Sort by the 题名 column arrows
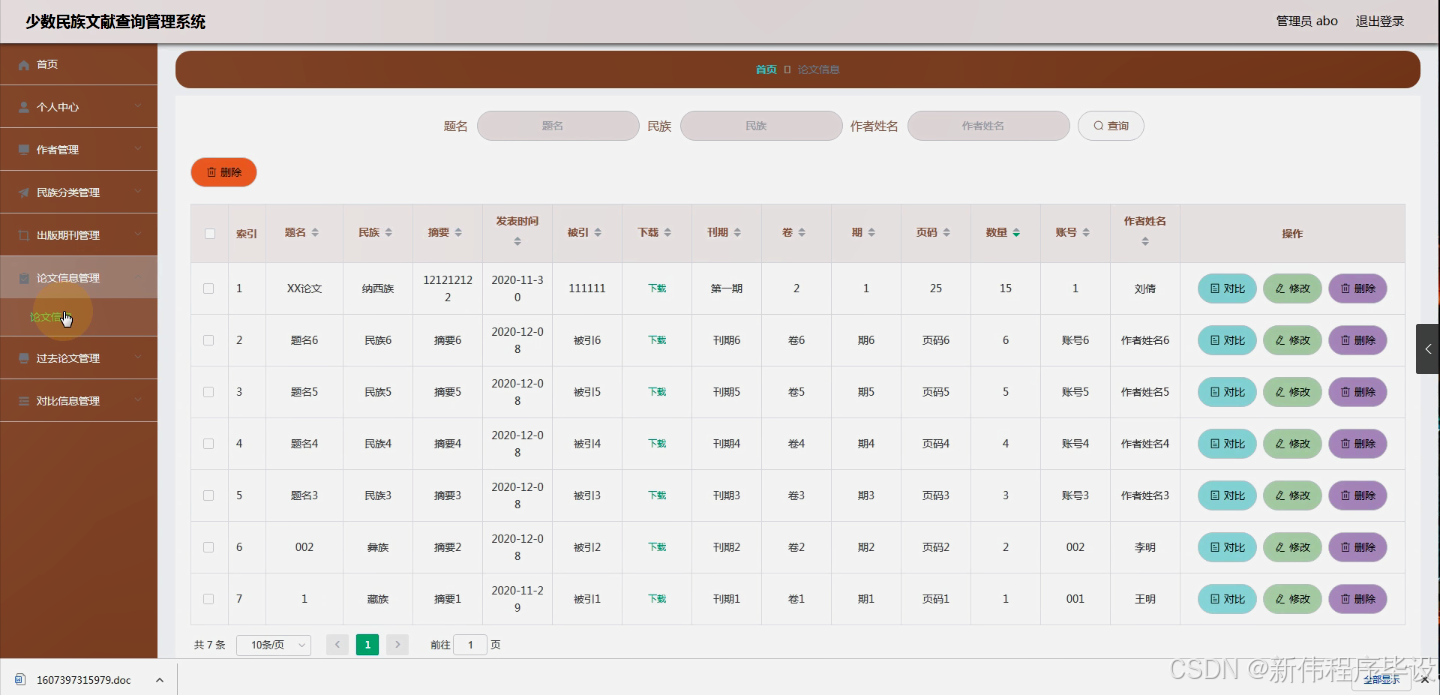 click(315, 233)
